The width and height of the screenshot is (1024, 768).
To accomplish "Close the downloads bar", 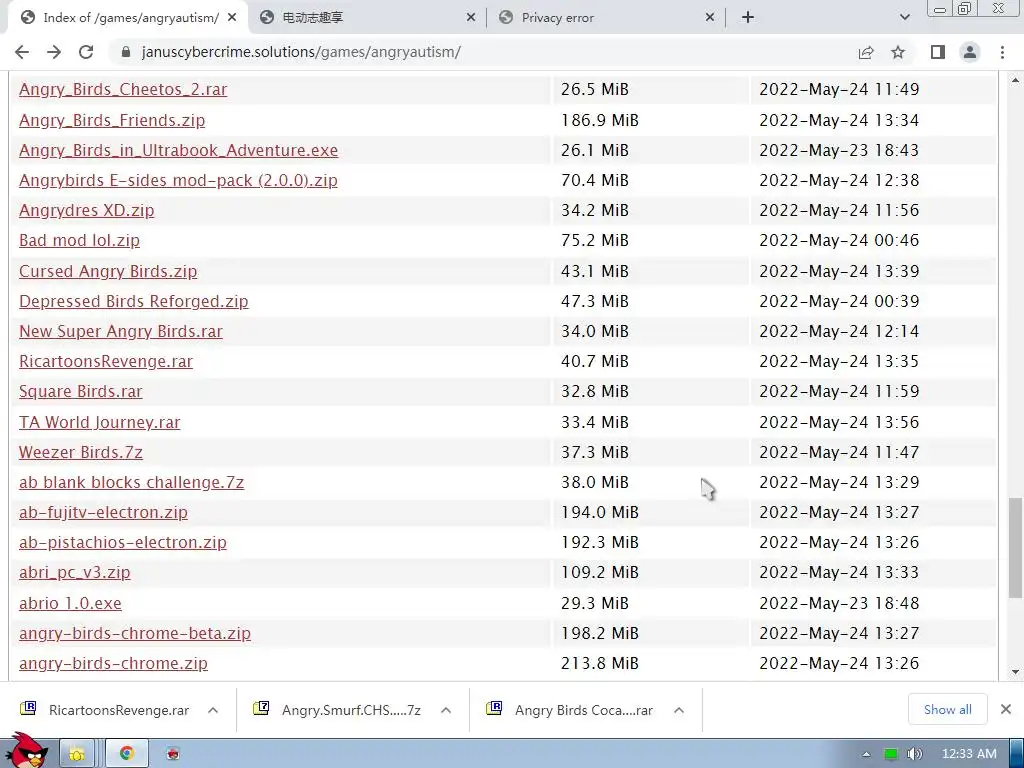I will click(1006, 709).
